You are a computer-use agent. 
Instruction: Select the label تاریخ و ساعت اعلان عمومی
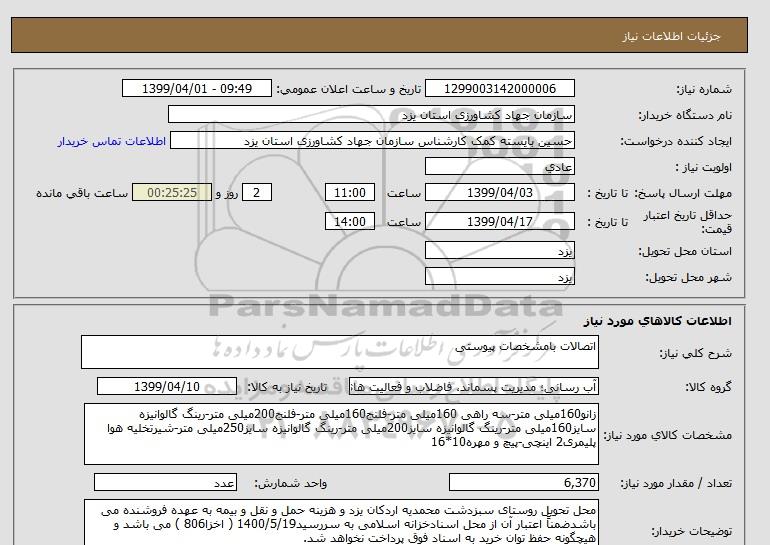(x=349, y=89)
